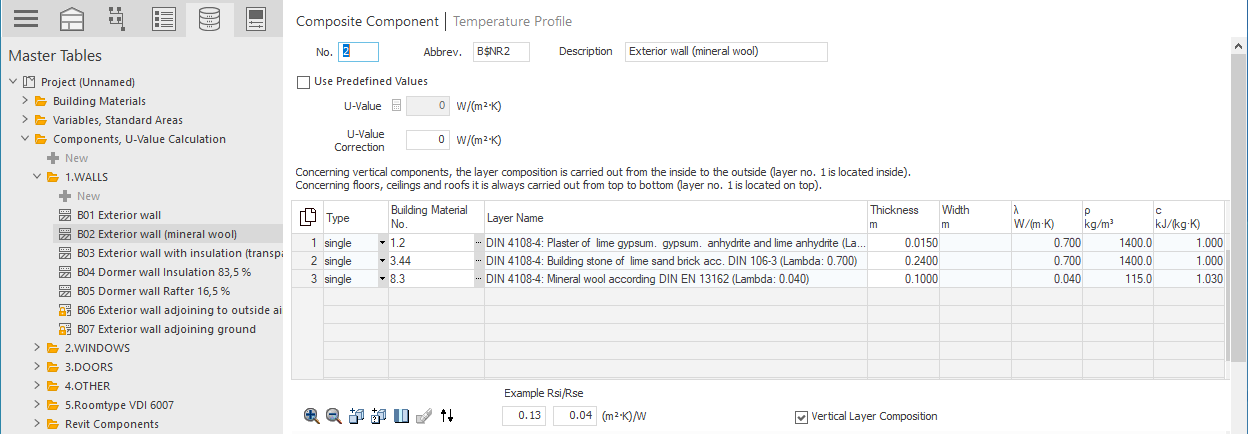The height and width of the screenshot is (434, 1248).
Task: Select the Composite Component tab
Action: point(368,21)
